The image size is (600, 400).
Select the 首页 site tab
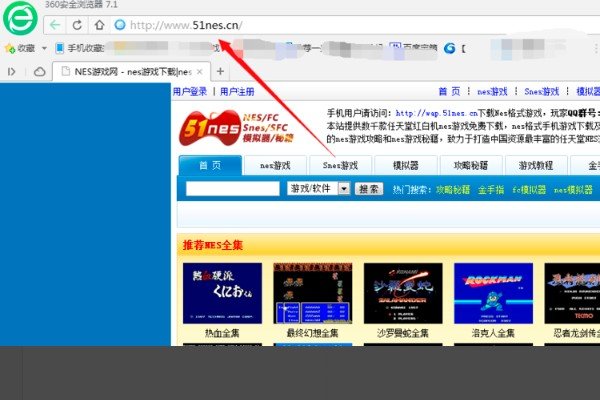pyautogui.click(x=210, y=165)
